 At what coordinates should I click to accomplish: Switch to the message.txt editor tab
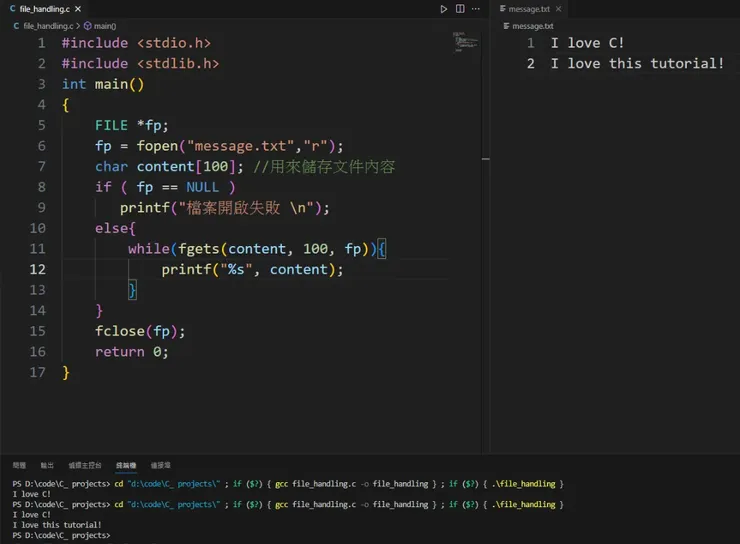pos(529,9)
